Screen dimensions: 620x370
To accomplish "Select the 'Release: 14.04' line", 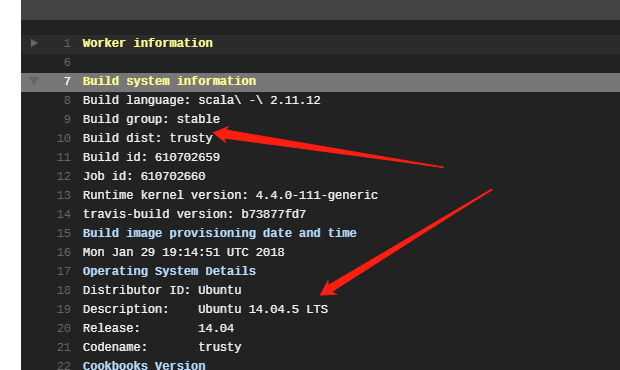I will click(158, 328).
